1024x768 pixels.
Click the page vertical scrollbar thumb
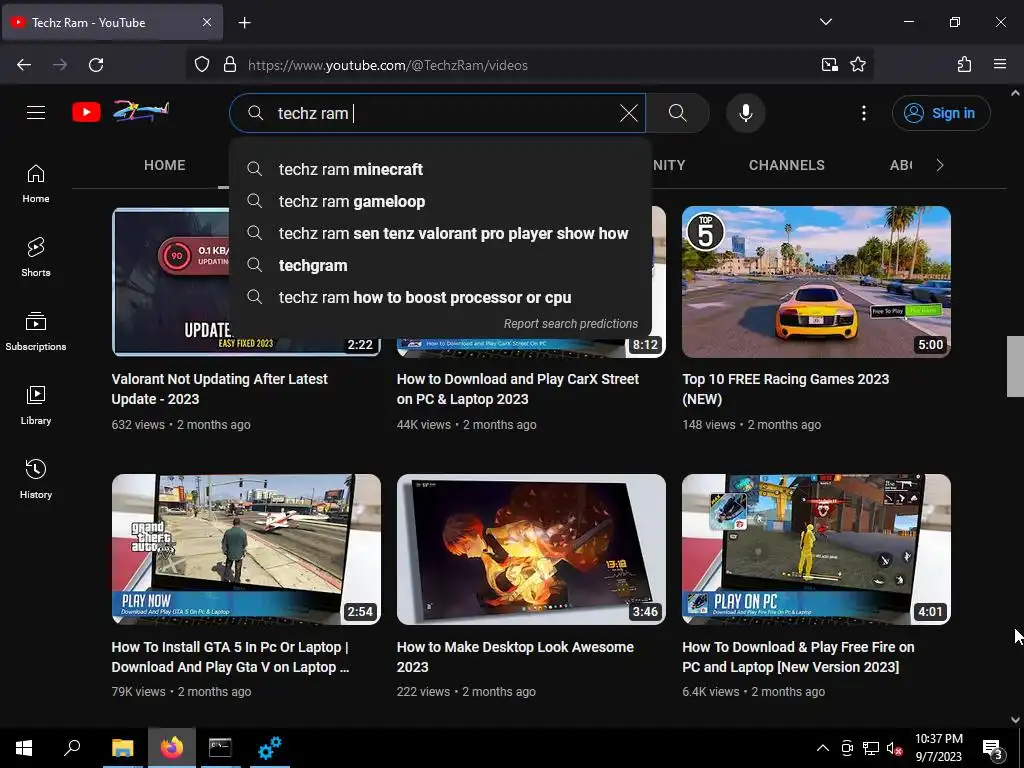1015,366
